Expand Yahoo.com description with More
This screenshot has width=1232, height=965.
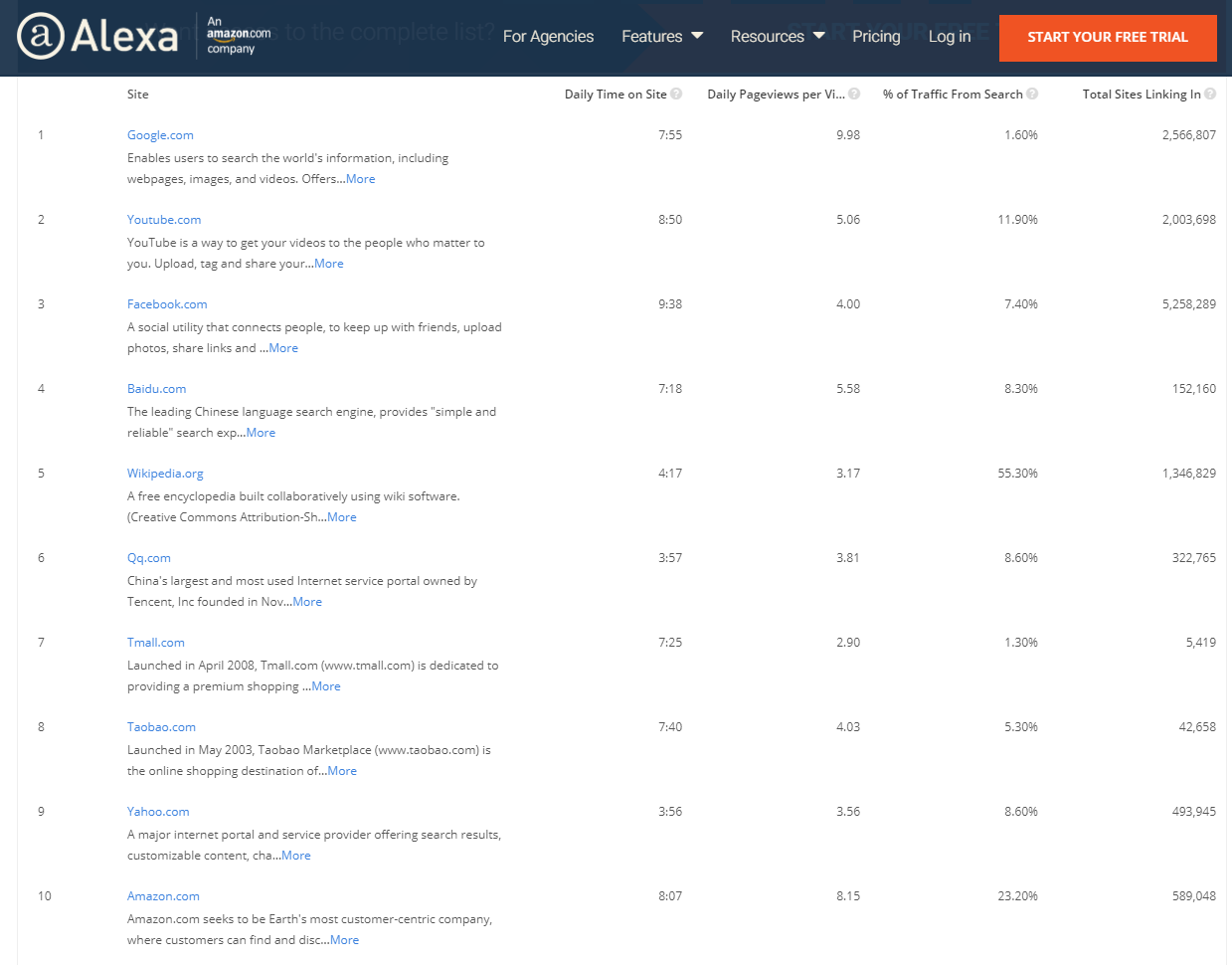[296, 856]
